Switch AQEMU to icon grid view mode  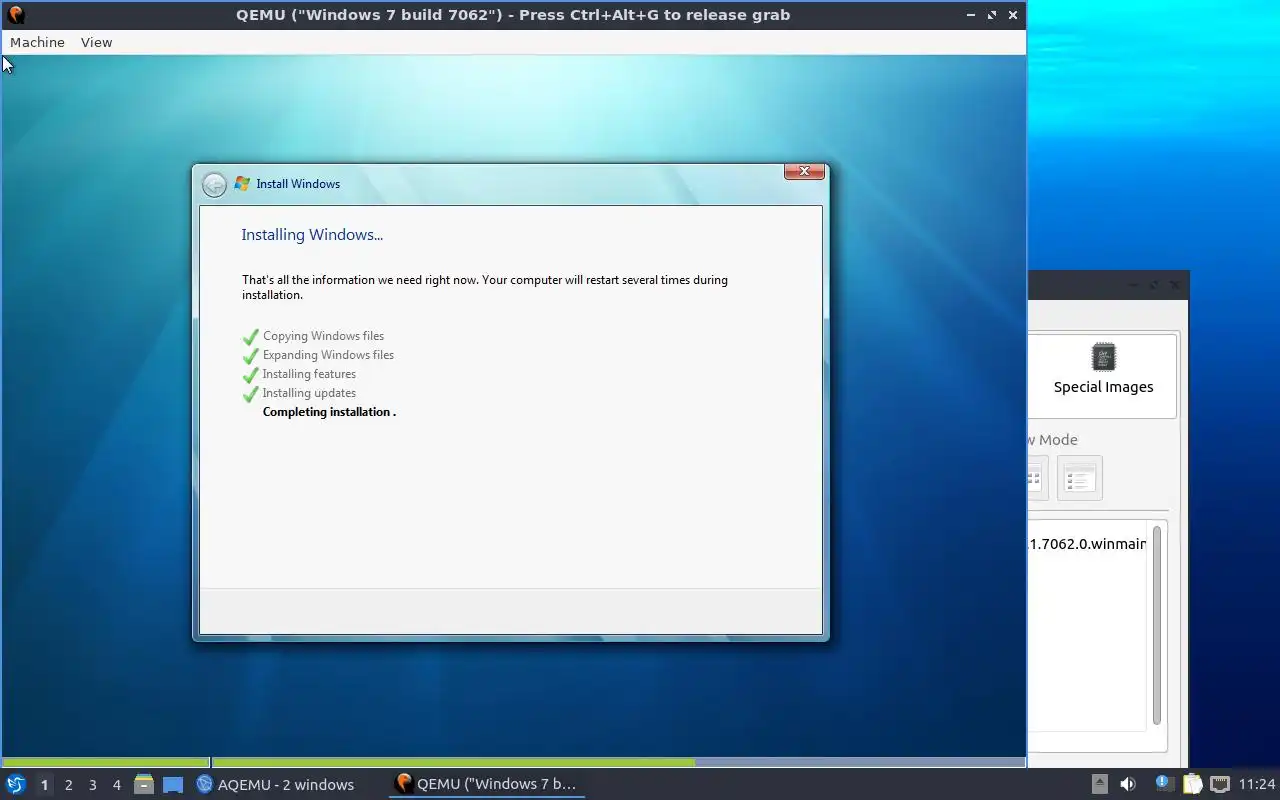1037,478
